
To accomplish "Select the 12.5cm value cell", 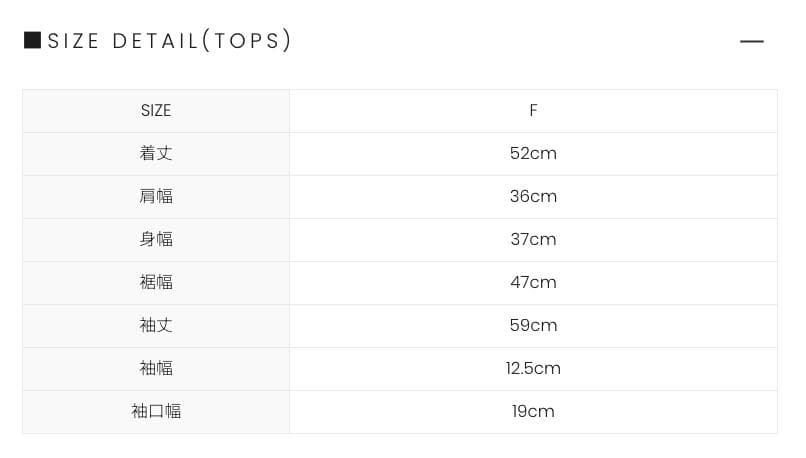I will [533, 369].
